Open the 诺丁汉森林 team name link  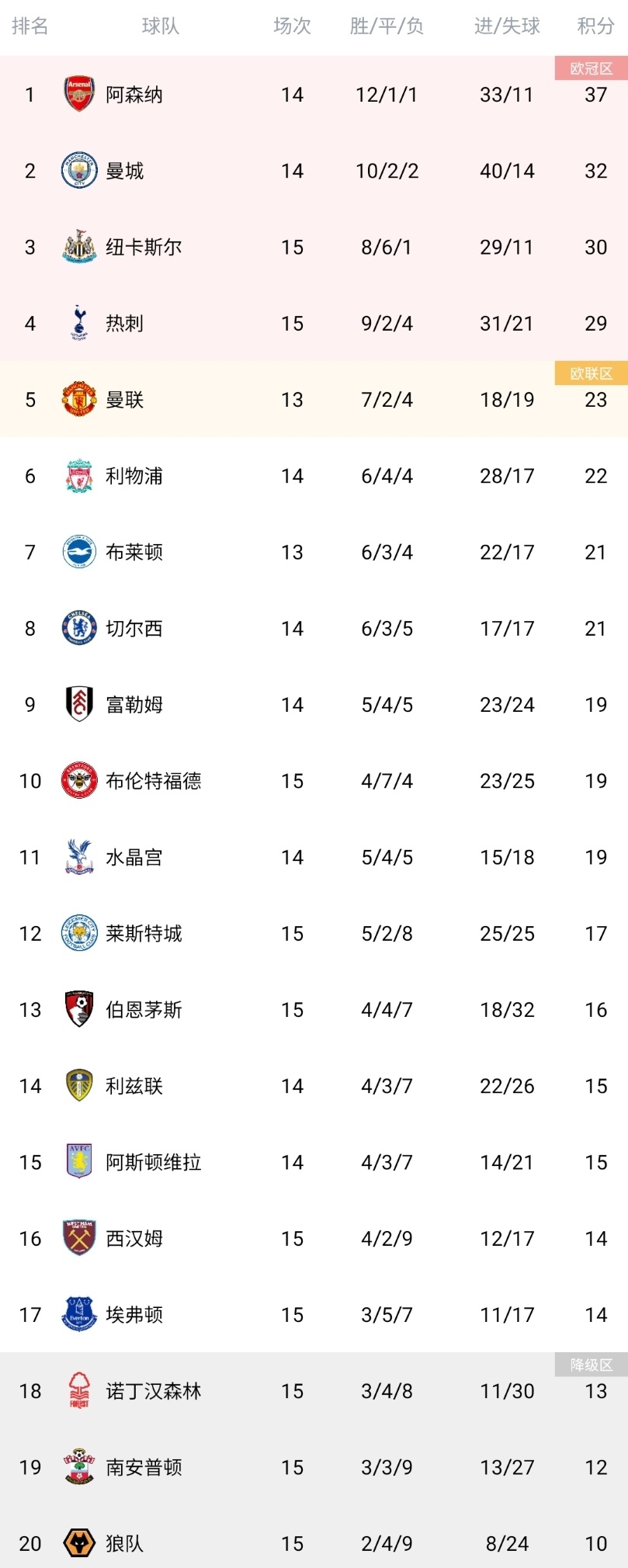pos(154,1391)
